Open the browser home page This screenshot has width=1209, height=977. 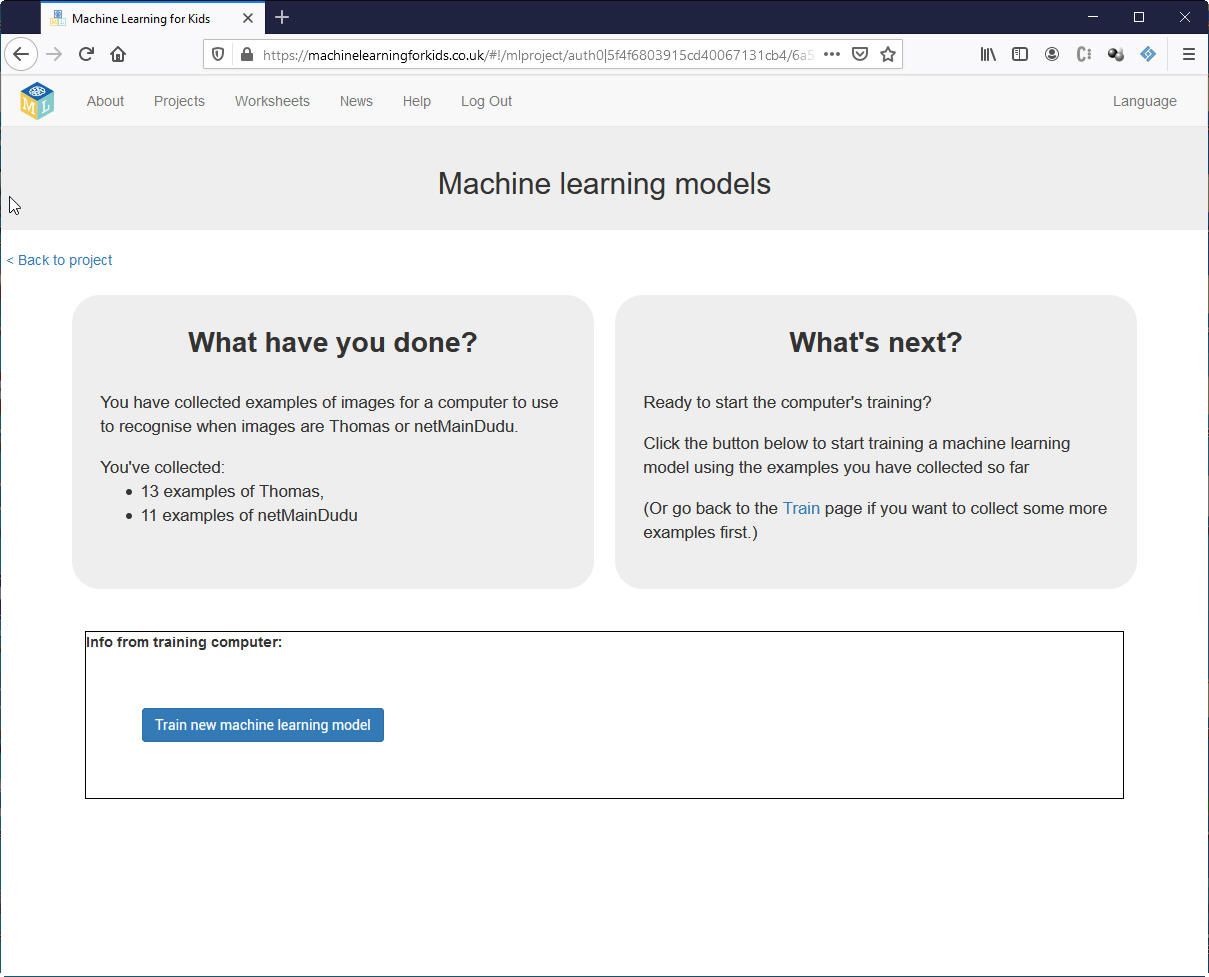tap(118, 54)
